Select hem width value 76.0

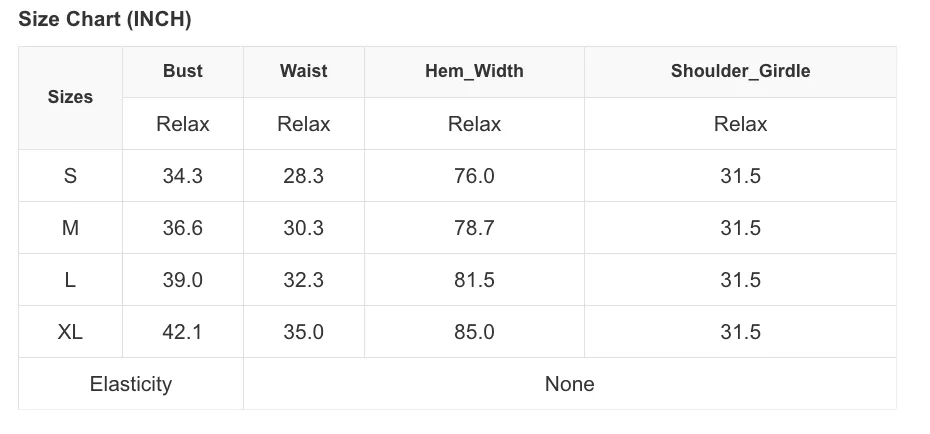point(474,176)
